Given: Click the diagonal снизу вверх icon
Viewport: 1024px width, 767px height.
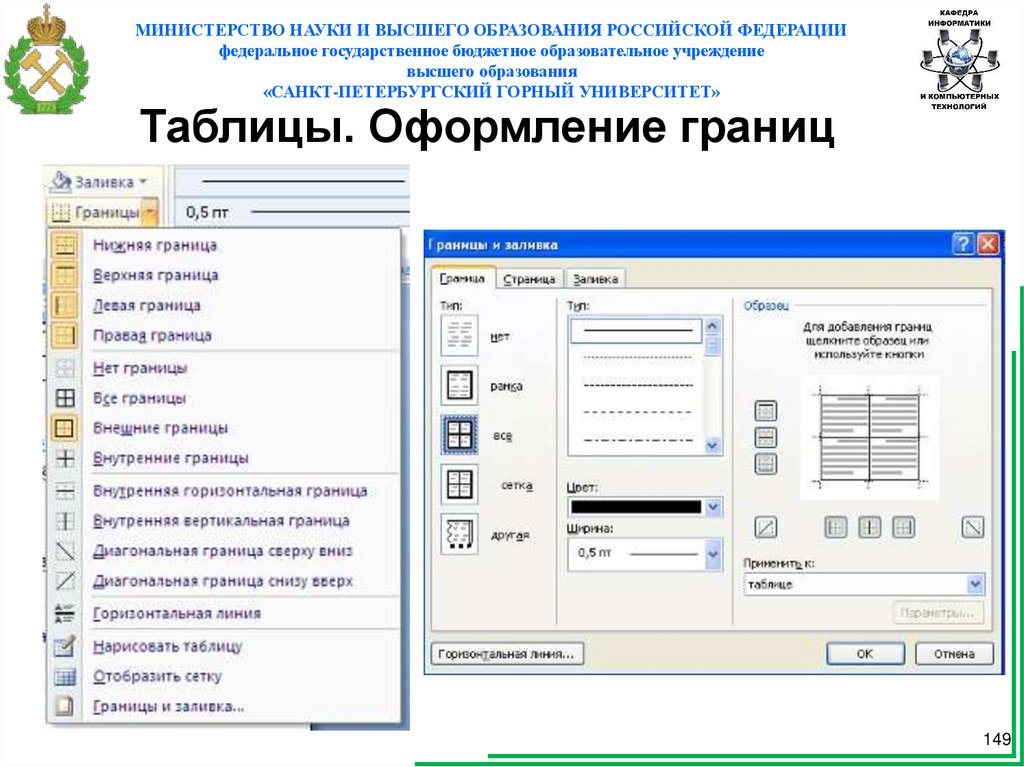Looking at the screenshot, I should point(65,581).
